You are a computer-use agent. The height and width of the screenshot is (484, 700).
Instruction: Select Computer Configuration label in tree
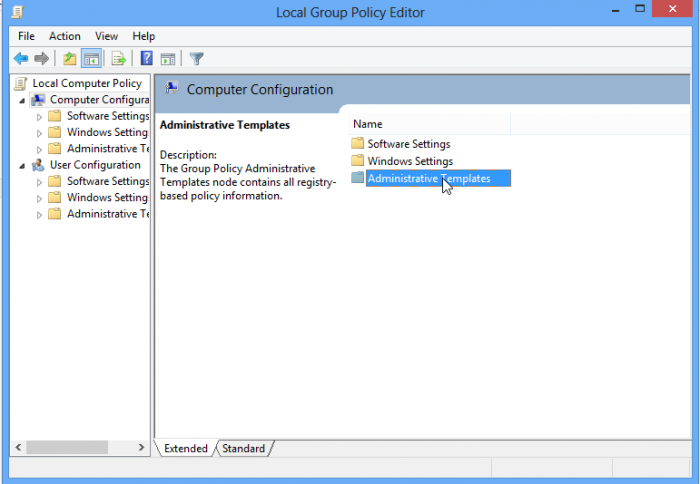tap(99, 100)
